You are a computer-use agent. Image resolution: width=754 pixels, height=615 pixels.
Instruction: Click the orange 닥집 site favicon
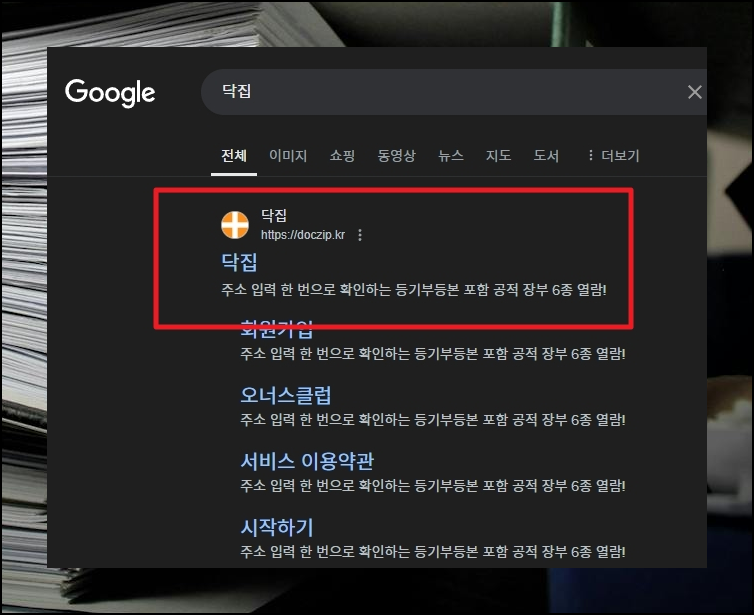tap(235, 225)
